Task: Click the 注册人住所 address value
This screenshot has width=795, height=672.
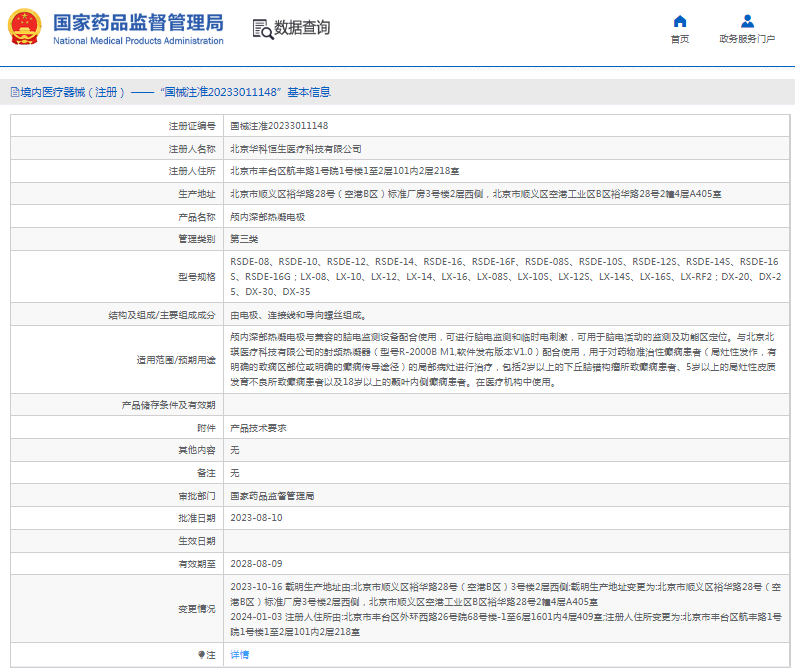Action: pyautogui.click(x=345, y=171)
